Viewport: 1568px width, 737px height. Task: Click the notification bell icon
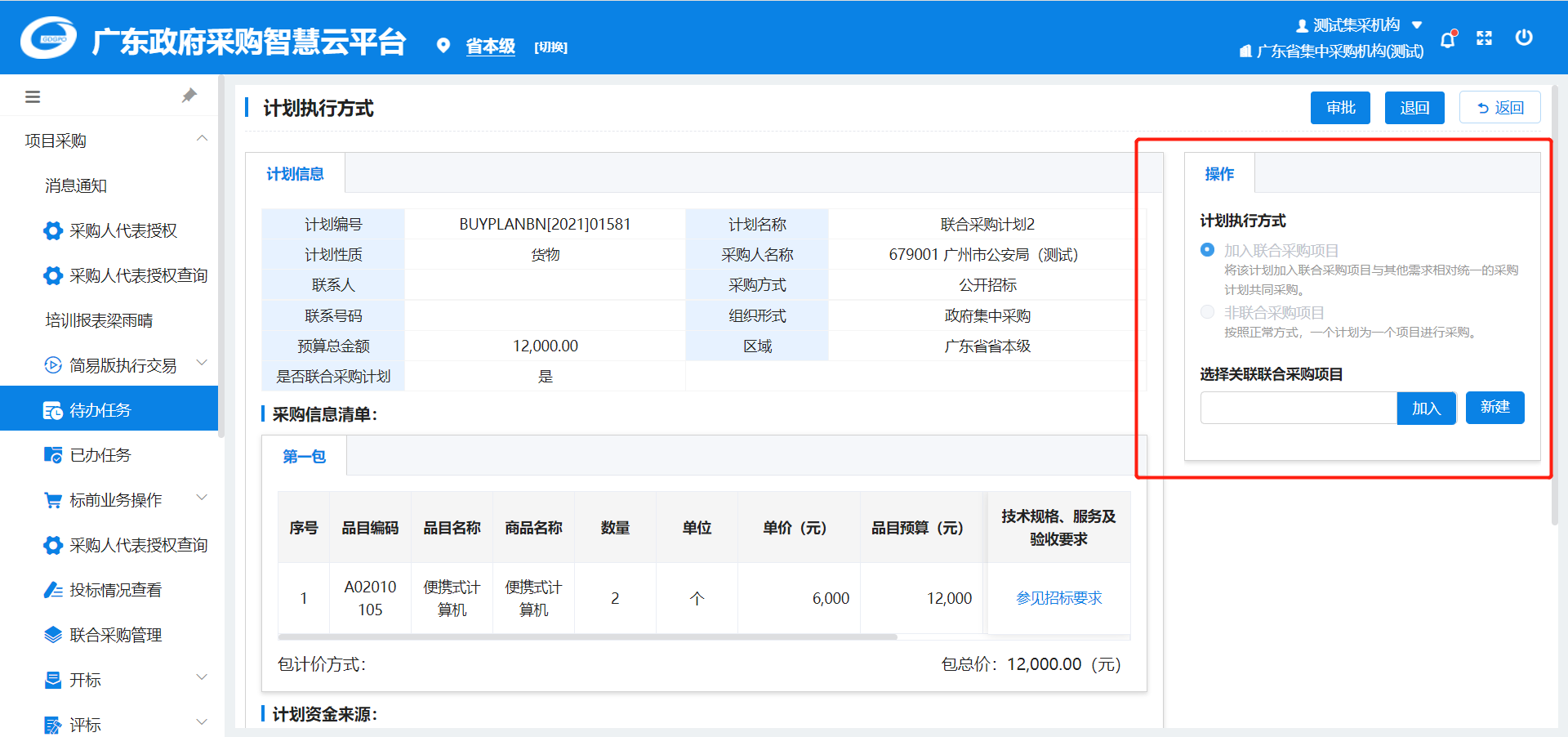point(1448,39)
